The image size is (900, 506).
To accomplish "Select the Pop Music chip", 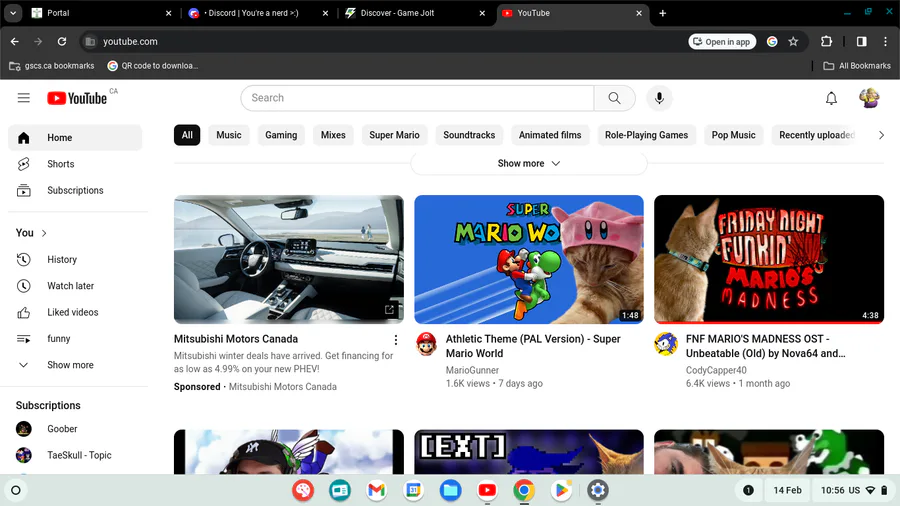I will [734, 135].
